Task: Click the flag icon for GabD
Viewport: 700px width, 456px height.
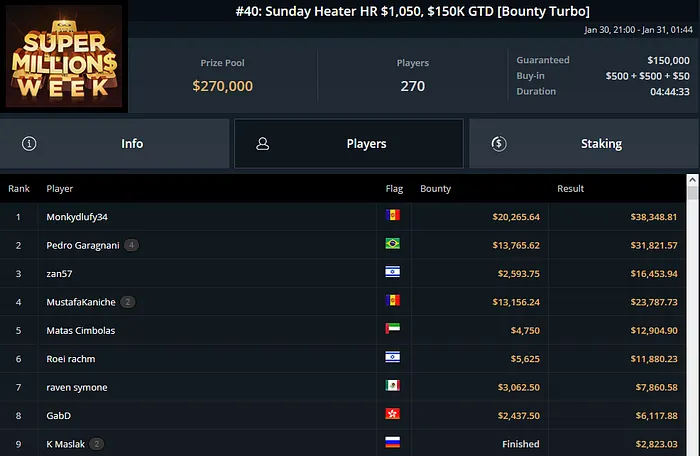Action: point(393,414)
